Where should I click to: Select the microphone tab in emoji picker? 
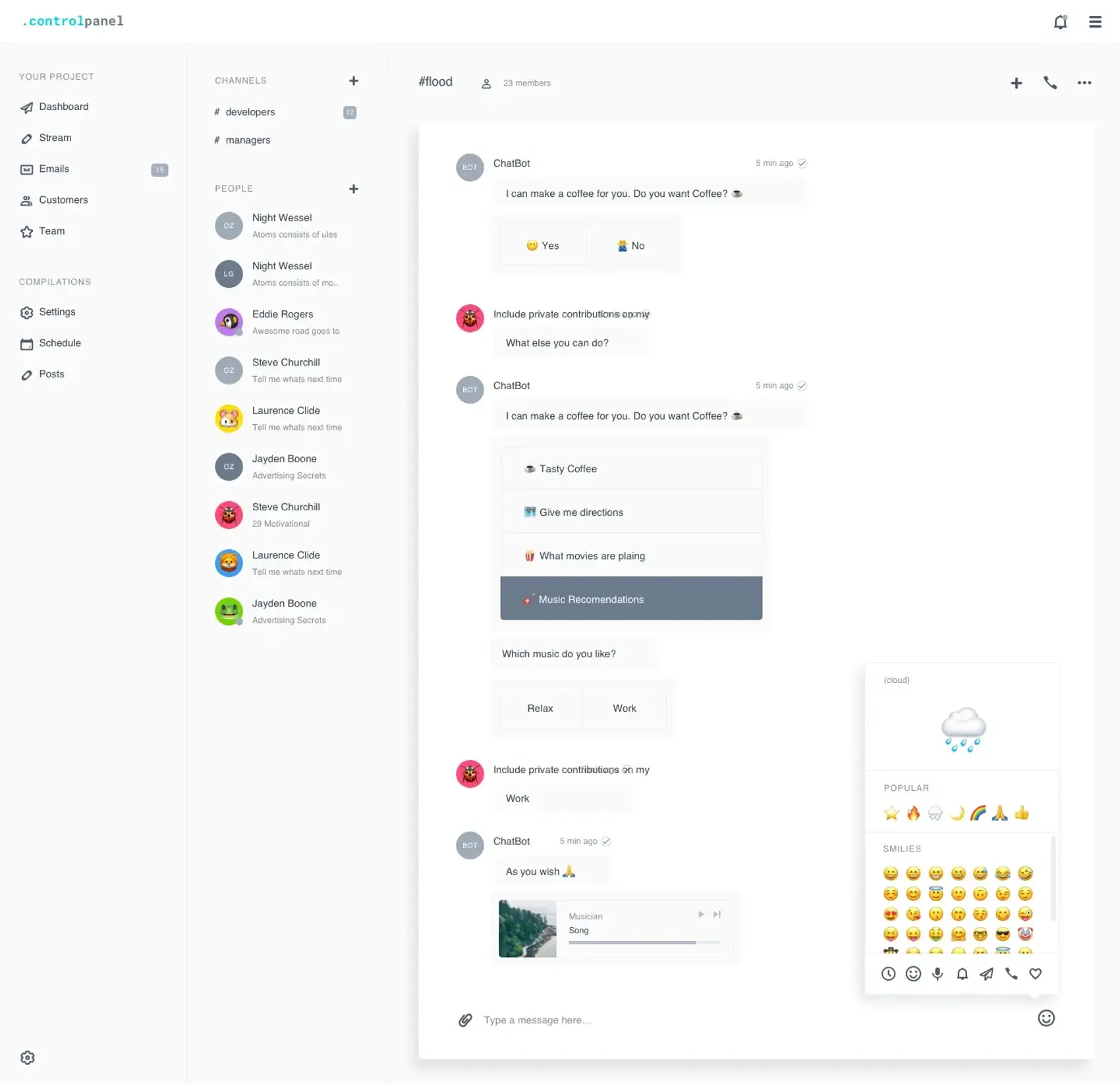coord(938,974)
